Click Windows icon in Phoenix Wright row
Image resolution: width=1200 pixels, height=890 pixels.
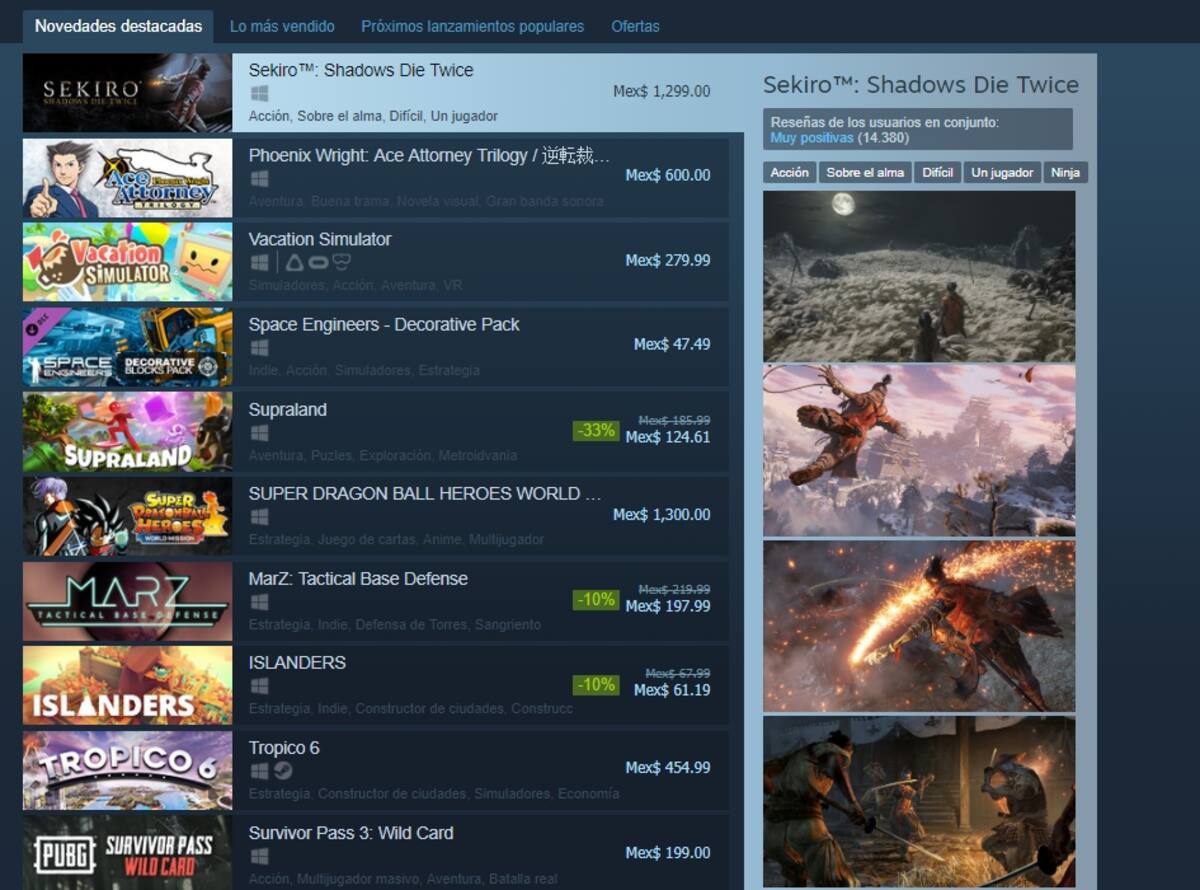coord(259,178)
